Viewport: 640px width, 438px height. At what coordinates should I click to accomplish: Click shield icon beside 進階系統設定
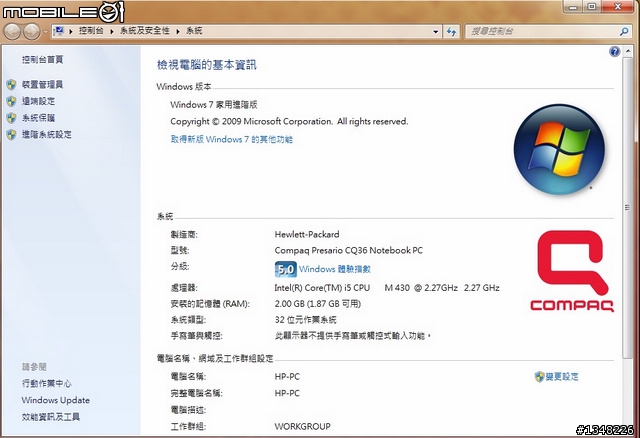[x=11, y=135]
